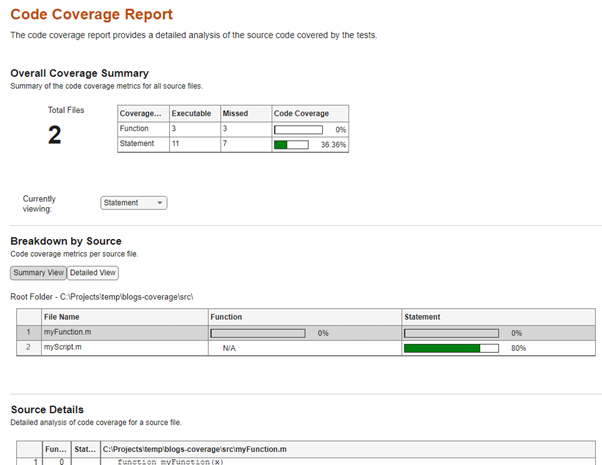Click myScript.m's 80% statement coverage bar
Screen dimensions: 602x465
[x=450, y=348]
